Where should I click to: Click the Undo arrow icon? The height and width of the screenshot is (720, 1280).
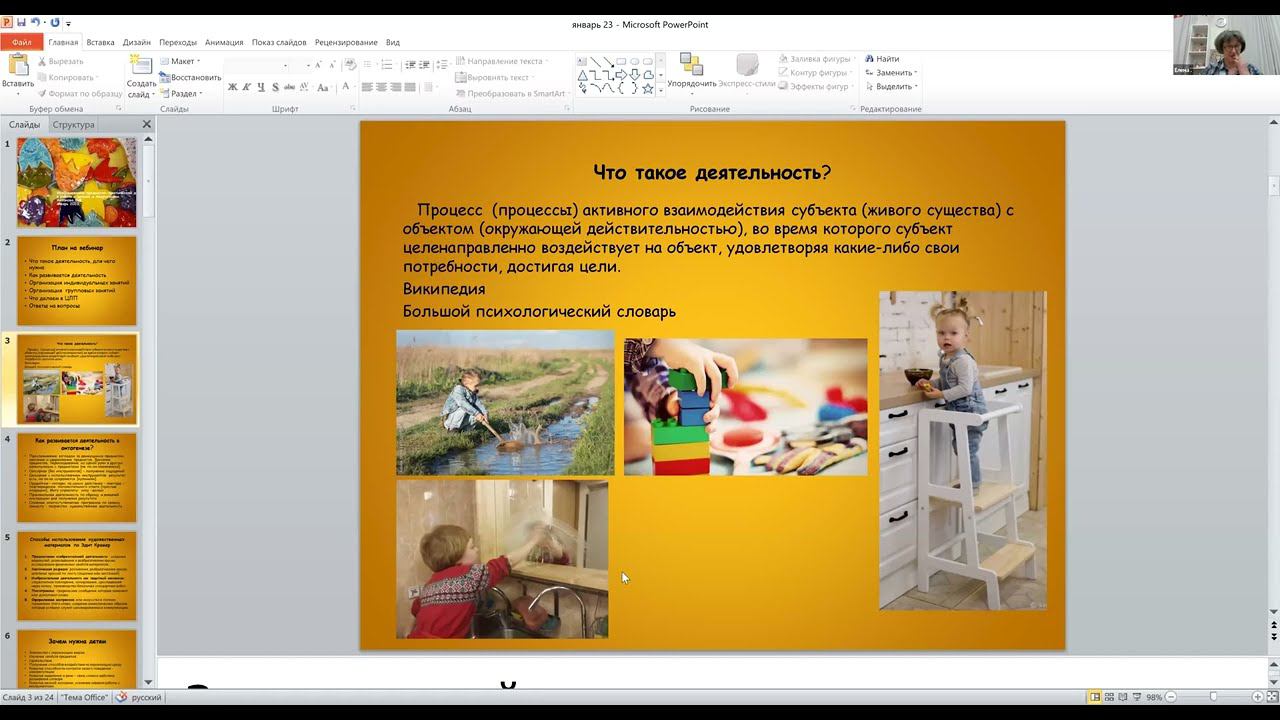click(35, 23)
